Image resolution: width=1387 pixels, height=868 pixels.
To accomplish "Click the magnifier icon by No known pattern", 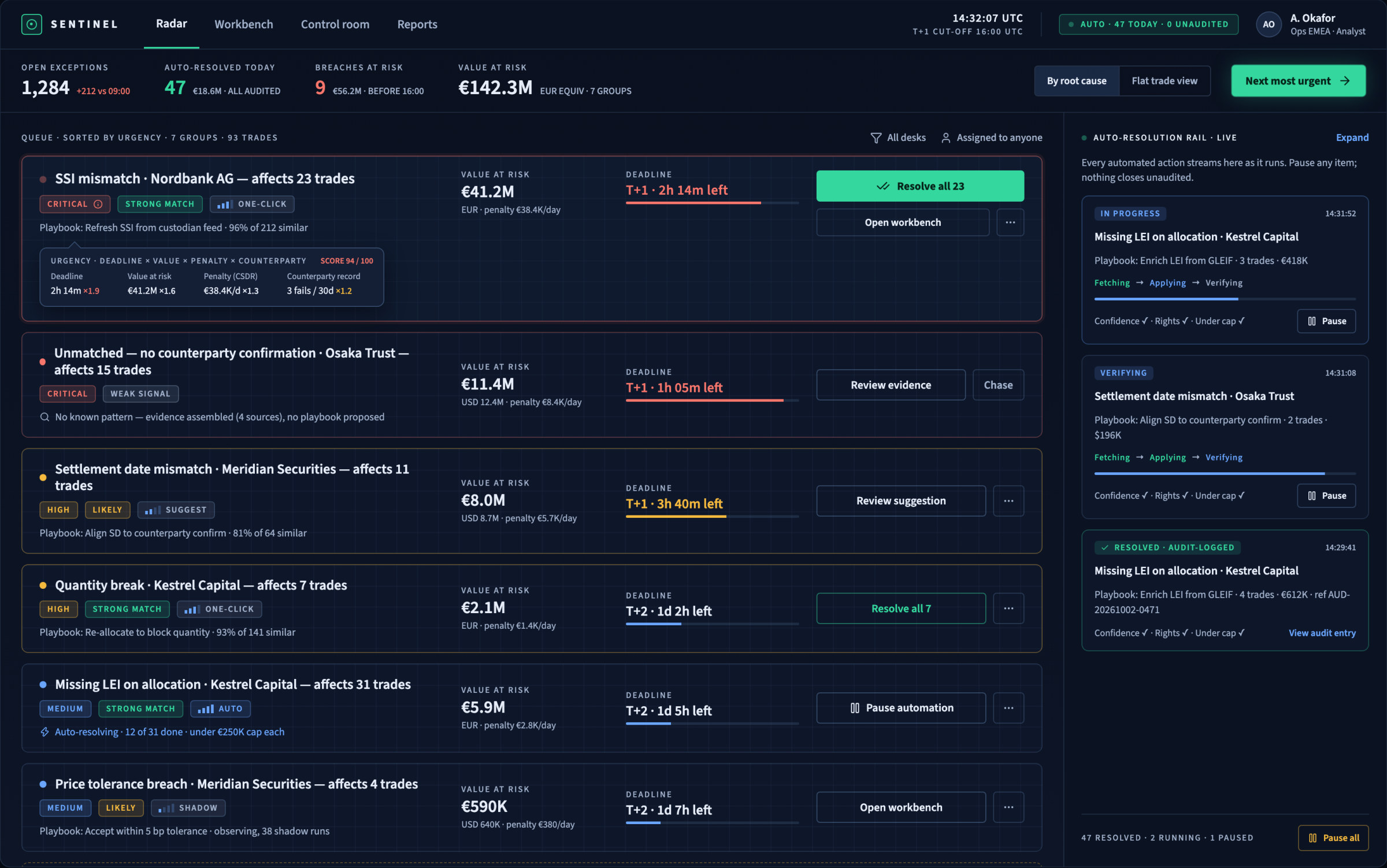I will (44, 417).
